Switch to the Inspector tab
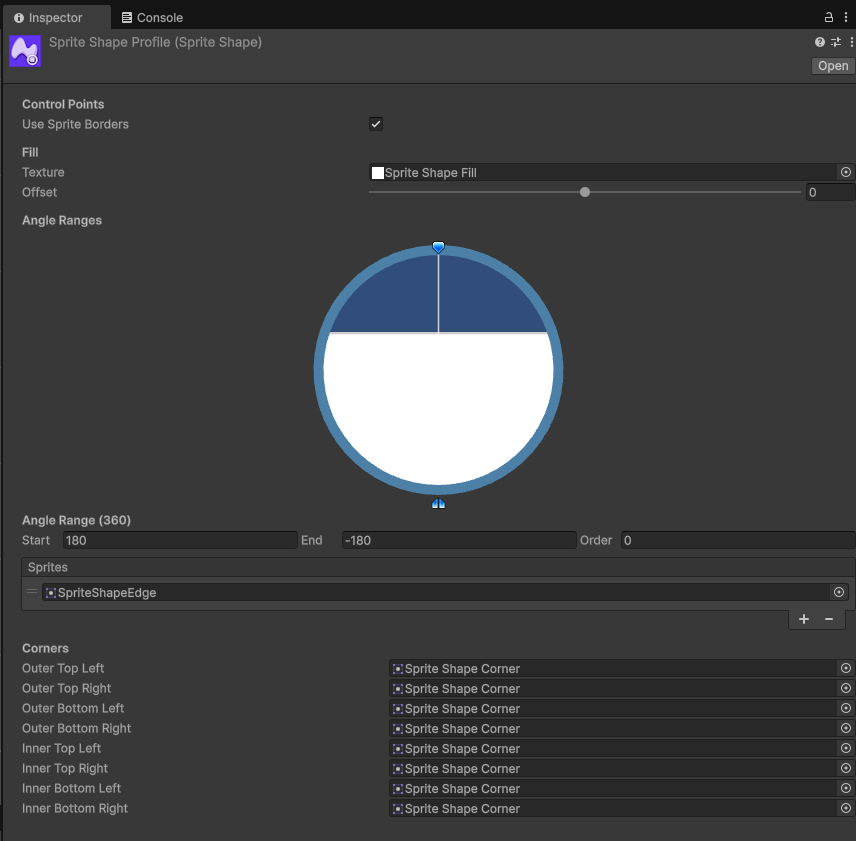 click(55, 17)
